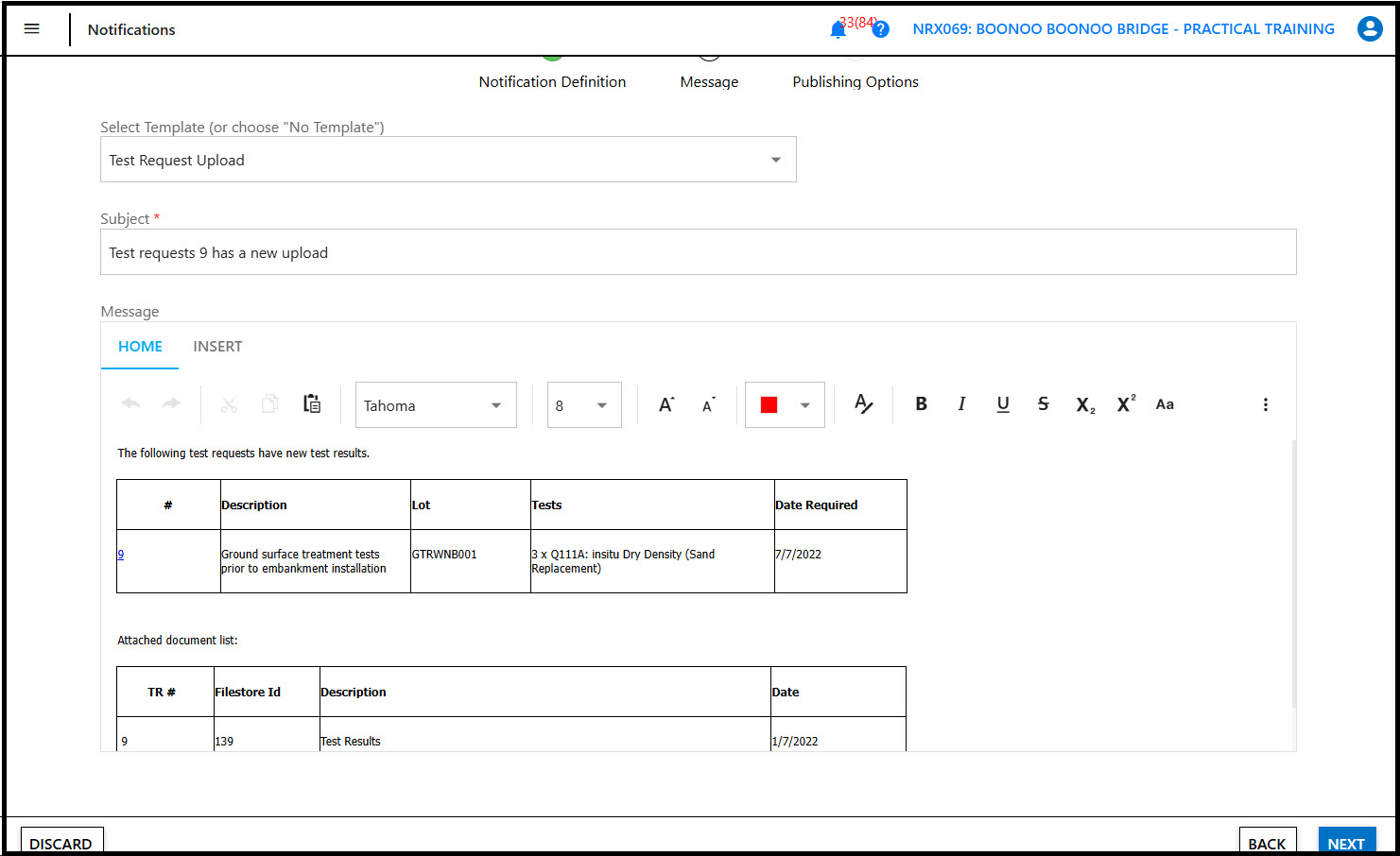Open the help question mark icon

click(x=880, y=29)
